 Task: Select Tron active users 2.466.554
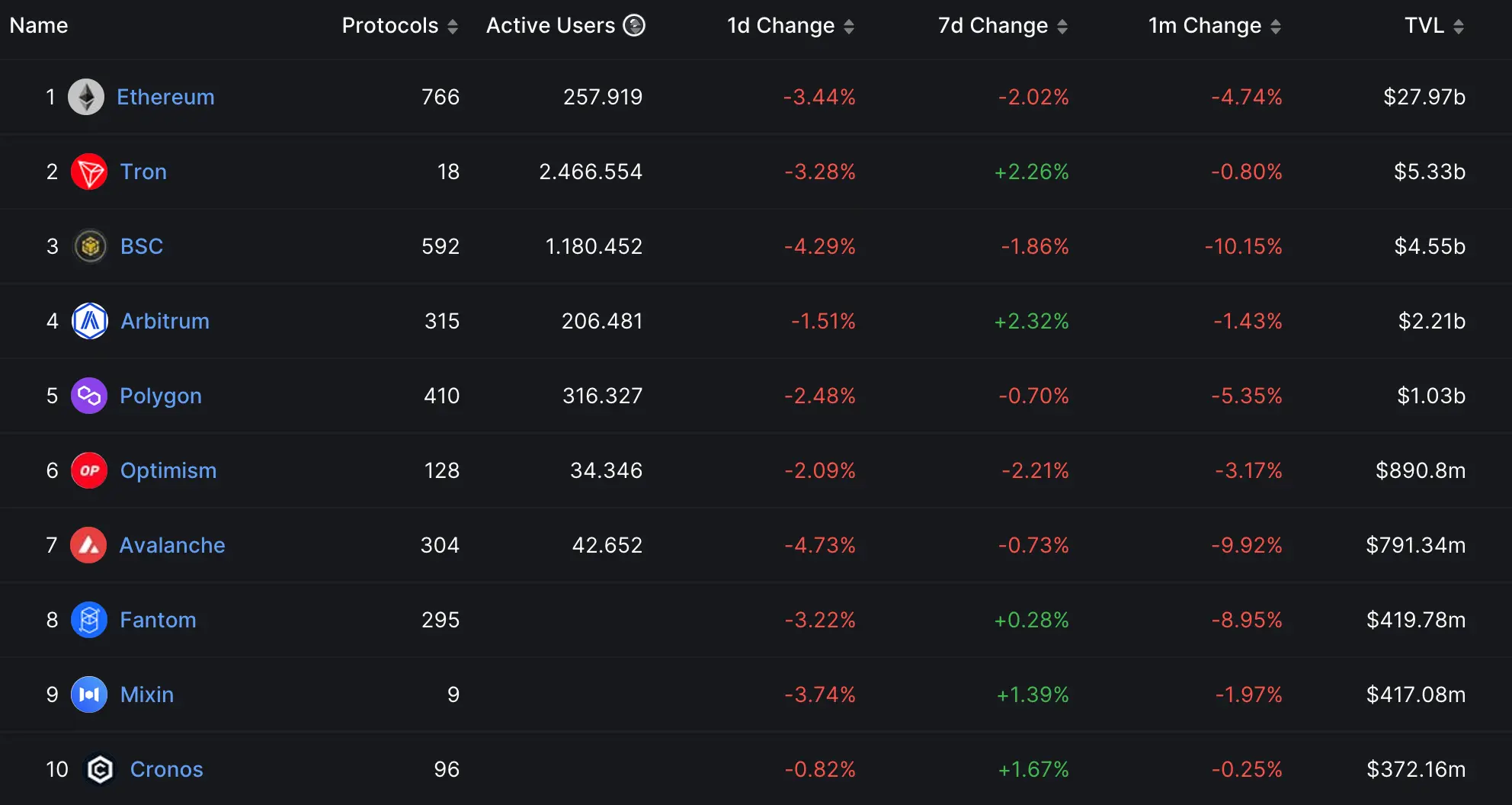click(x=591, y=172)
